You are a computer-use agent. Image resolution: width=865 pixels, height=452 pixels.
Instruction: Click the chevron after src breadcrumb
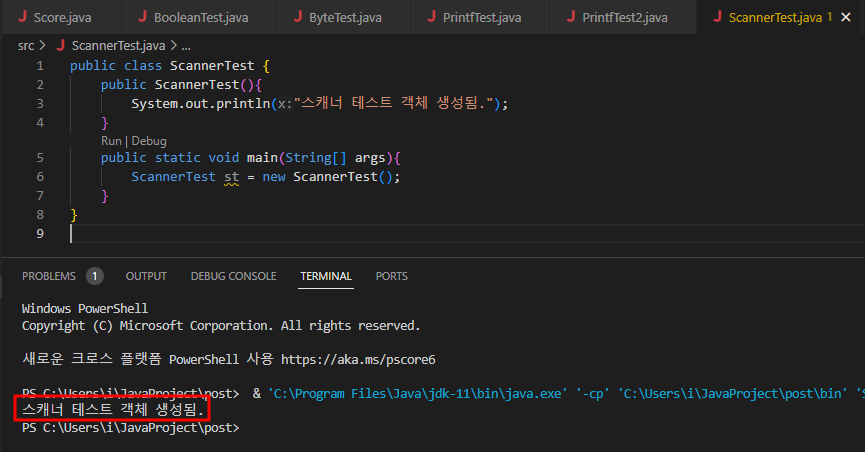[42, 45]
